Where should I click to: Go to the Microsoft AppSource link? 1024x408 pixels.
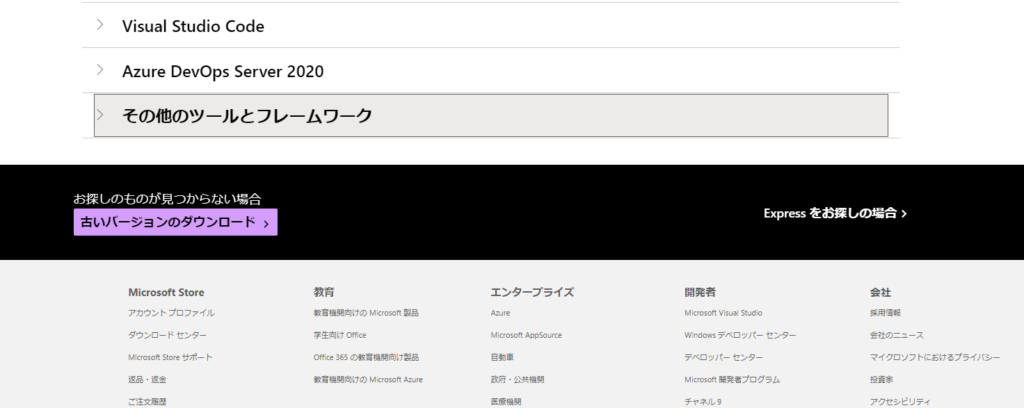[526, 336]
